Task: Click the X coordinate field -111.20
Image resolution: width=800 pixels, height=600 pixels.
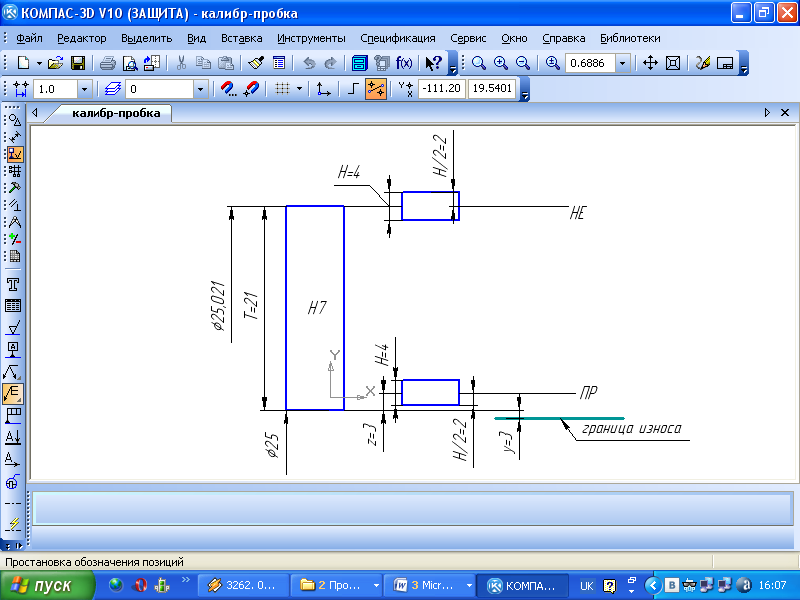Action: tap(441, 89)
